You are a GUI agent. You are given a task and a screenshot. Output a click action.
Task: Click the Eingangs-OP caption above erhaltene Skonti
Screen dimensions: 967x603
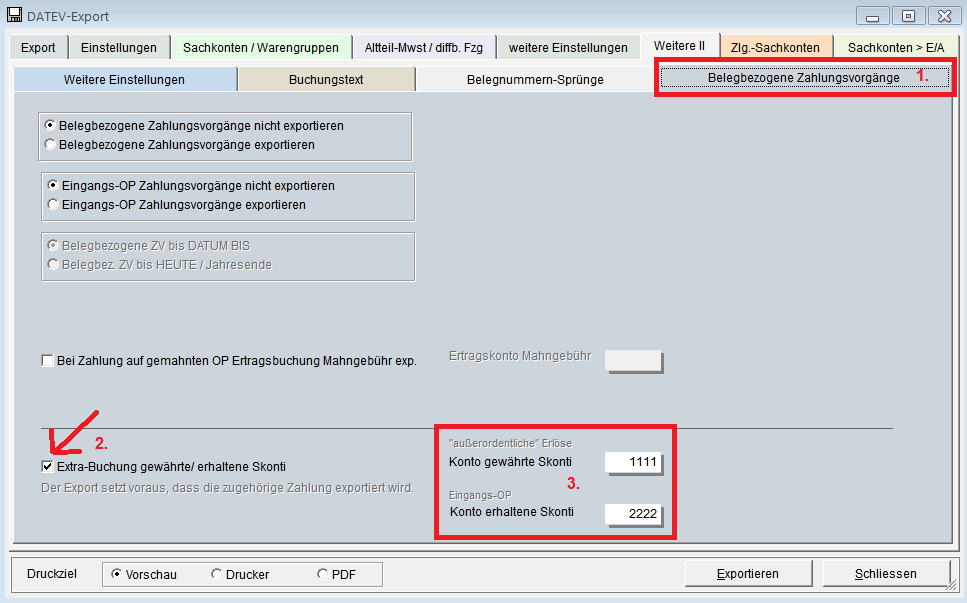480,495
